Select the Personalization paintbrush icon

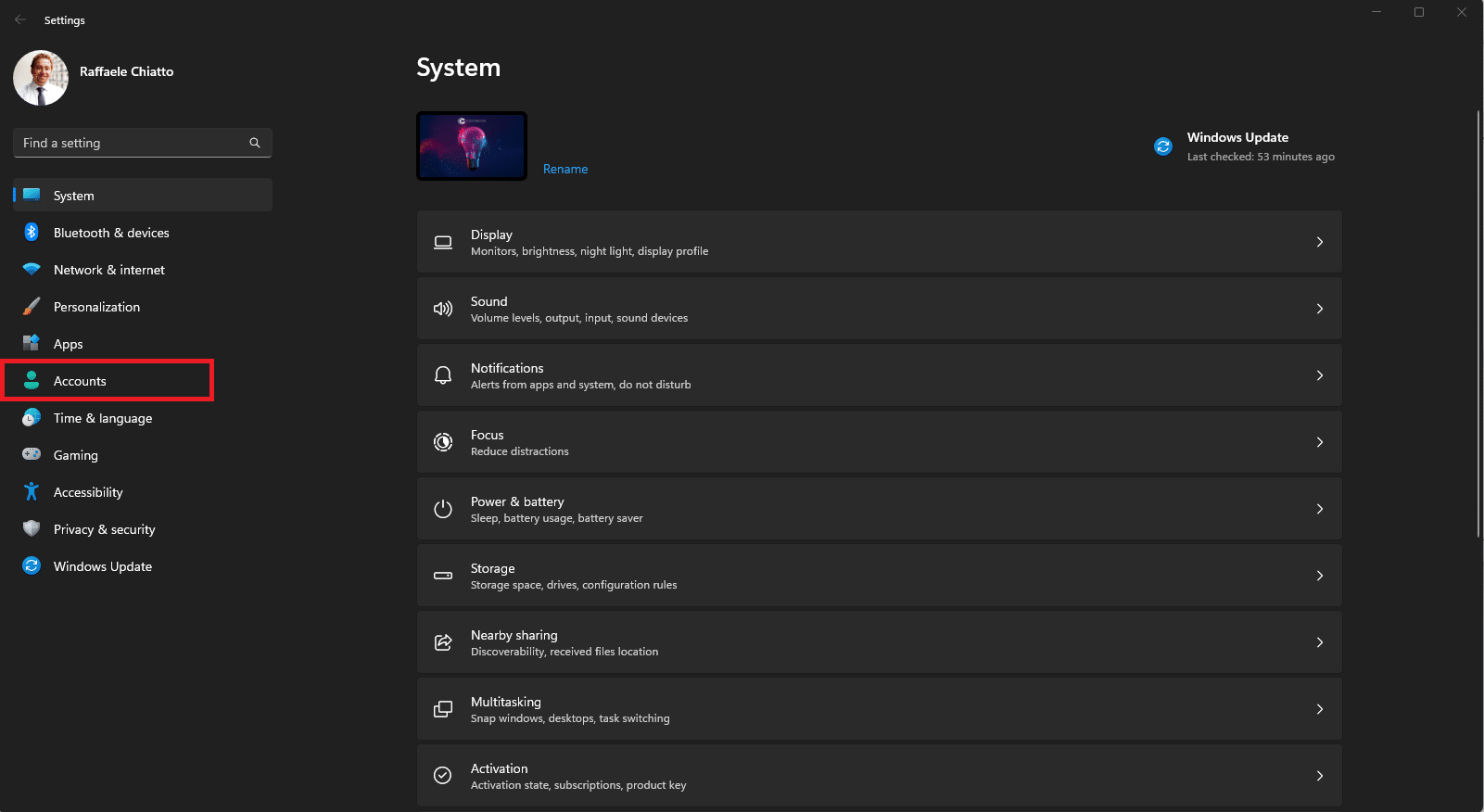[32, 307]
